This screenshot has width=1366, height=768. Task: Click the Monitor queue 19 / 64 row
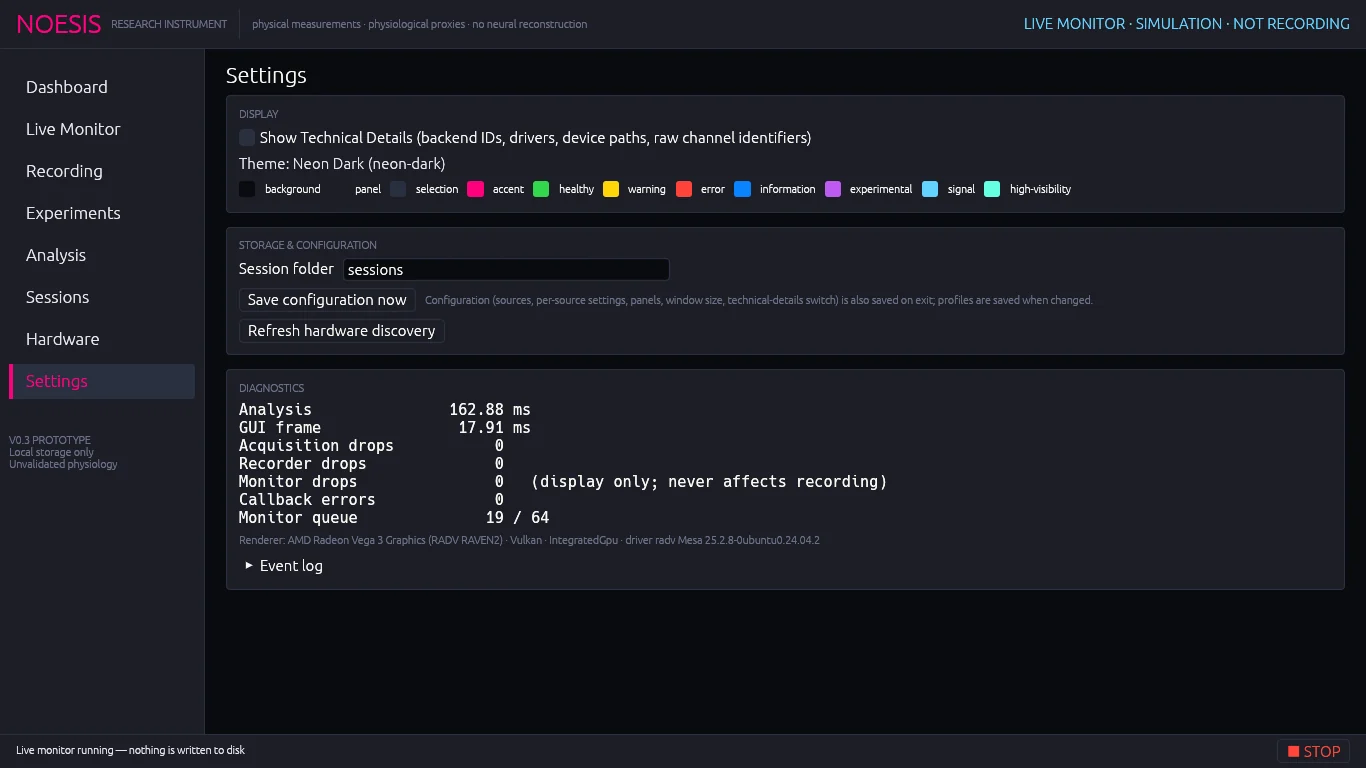coord(394,517)
